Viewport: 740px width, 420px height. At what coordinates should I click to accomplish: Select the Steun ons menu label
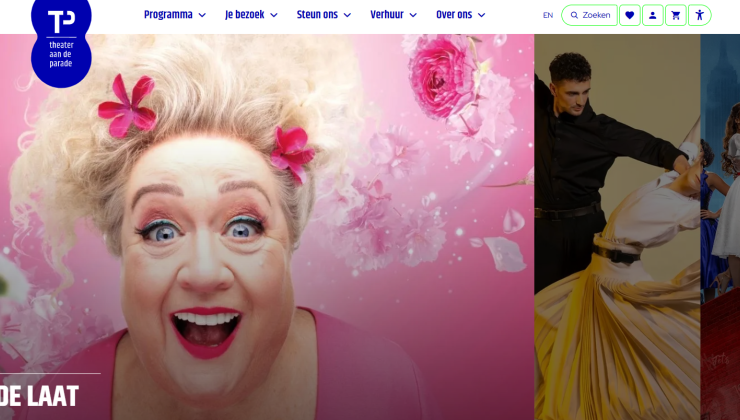click(317, 15)
